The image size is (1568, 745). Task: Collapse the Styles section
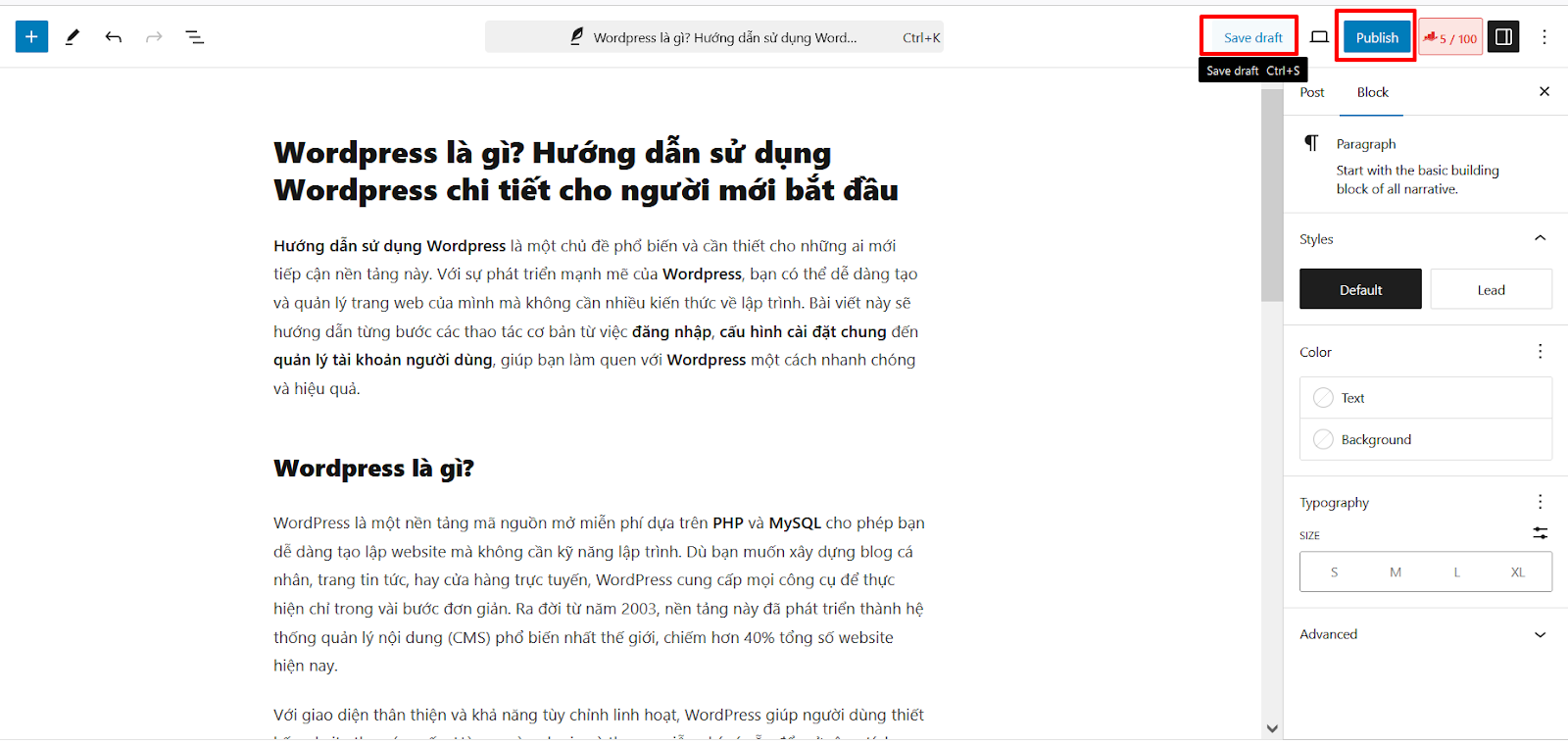pyautogui.click(x=1540, y=238)
